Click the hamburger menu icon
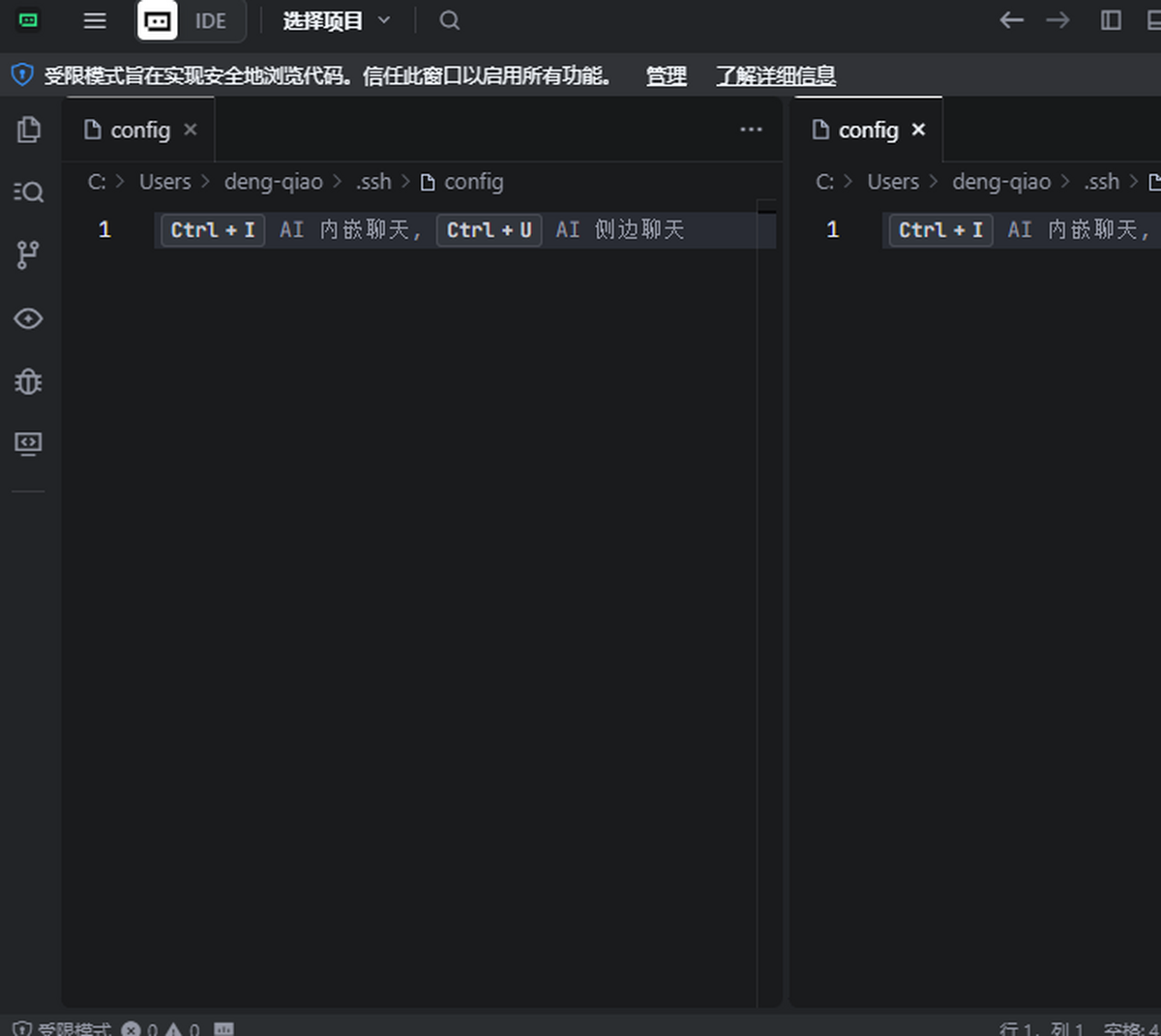The height and width of the screenshot is (1036, 1161). 95,20
